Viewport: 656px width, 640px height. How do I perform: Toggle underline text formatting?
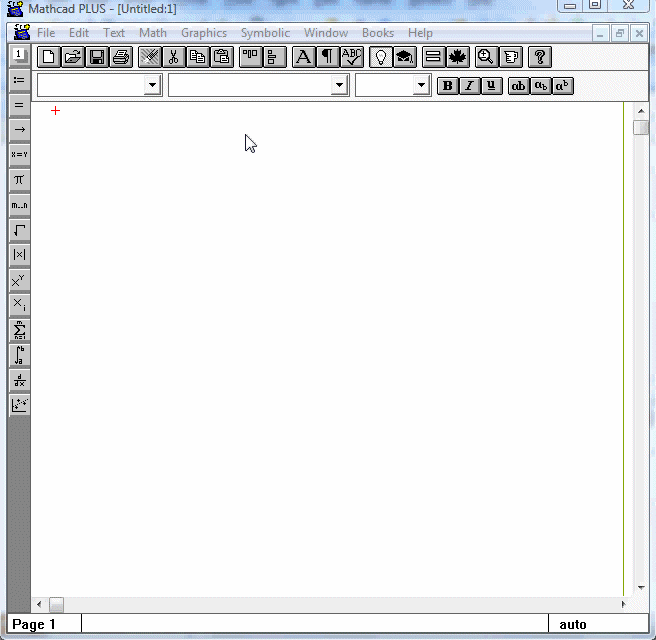pos(490,86)
